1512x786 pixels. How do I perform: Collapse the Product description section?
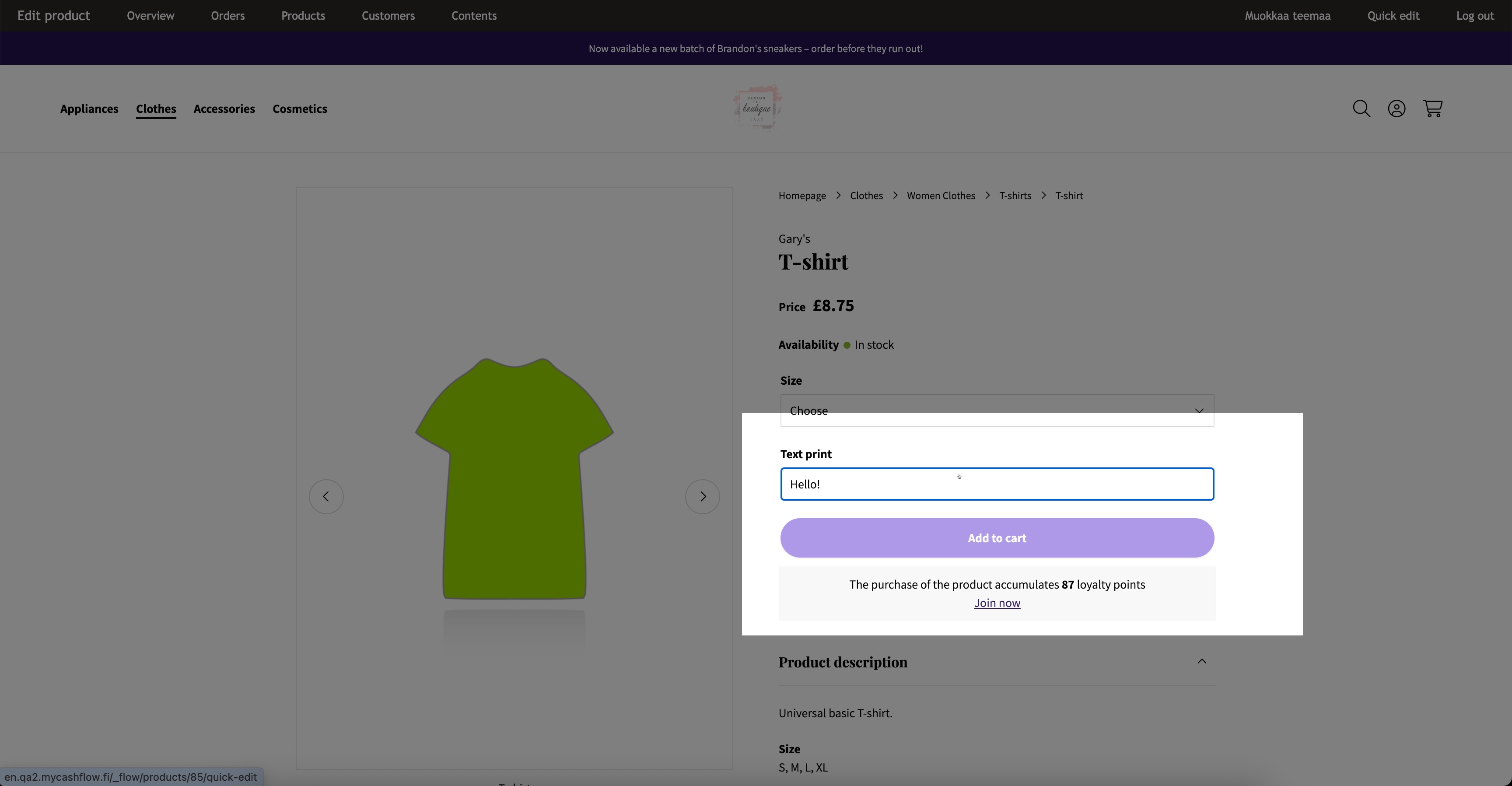[x=1201, y=662]
